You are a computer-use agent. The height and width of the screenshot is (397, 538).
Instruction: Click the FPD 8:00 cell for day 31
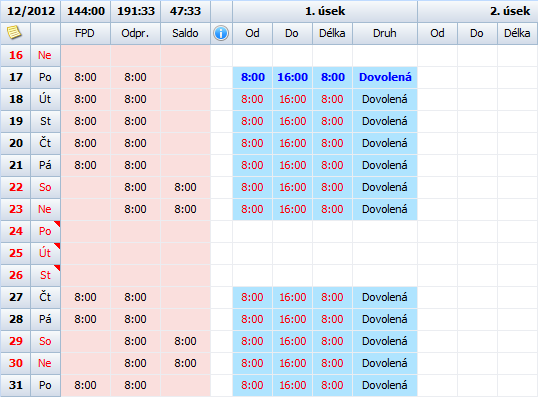(x=85, y=385)
